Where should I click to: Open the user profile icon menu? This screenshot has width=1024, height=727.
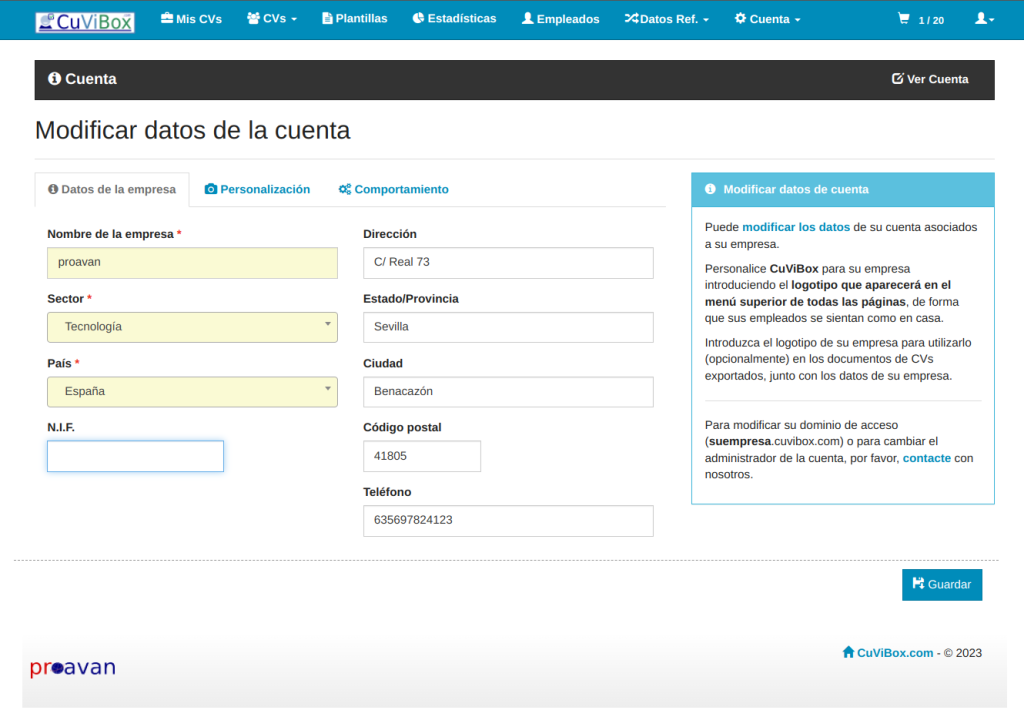coord(984,19)
